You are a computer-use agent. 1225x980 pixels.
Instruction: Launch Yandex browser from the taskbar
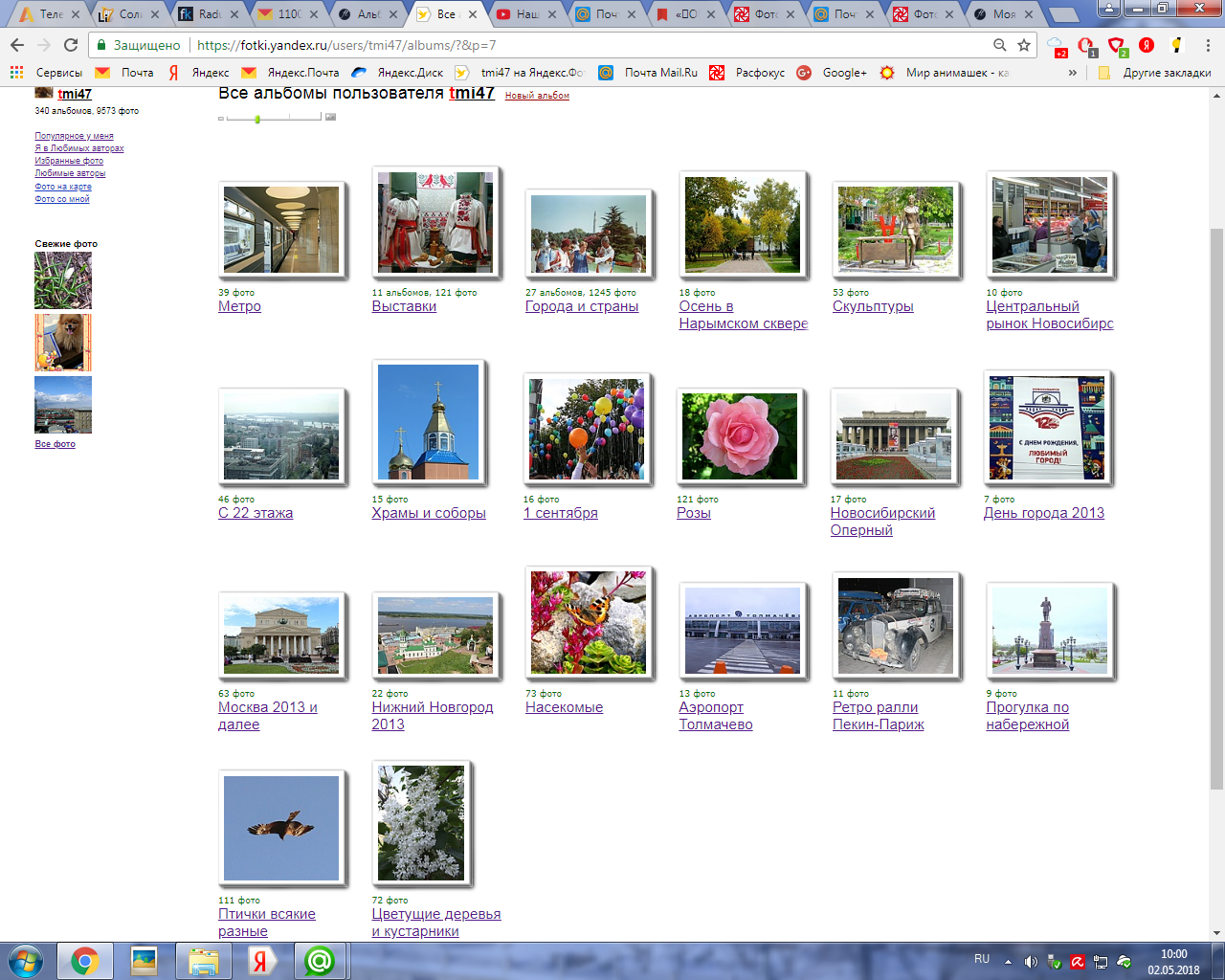[x=258, y=960]
